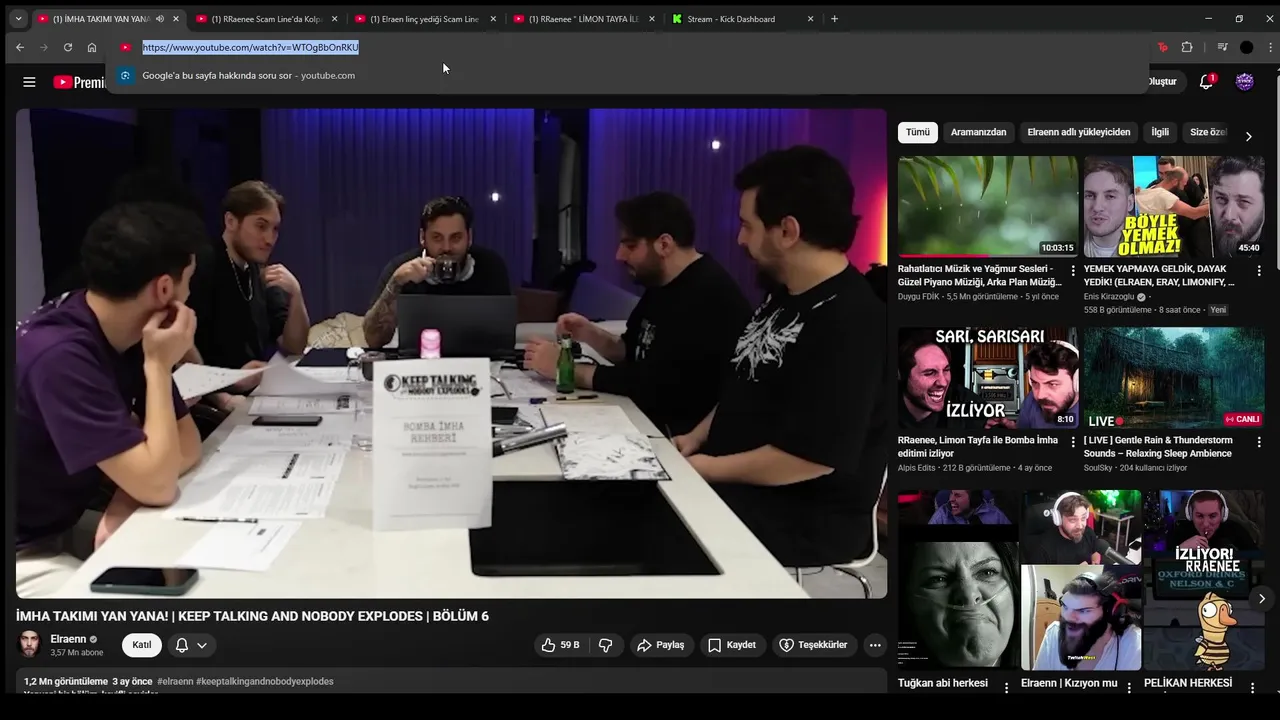
Task: Open Rahatlatıcı Müzik ve Yağmur Sesleri thumbnail
Action: click(988, 207)
